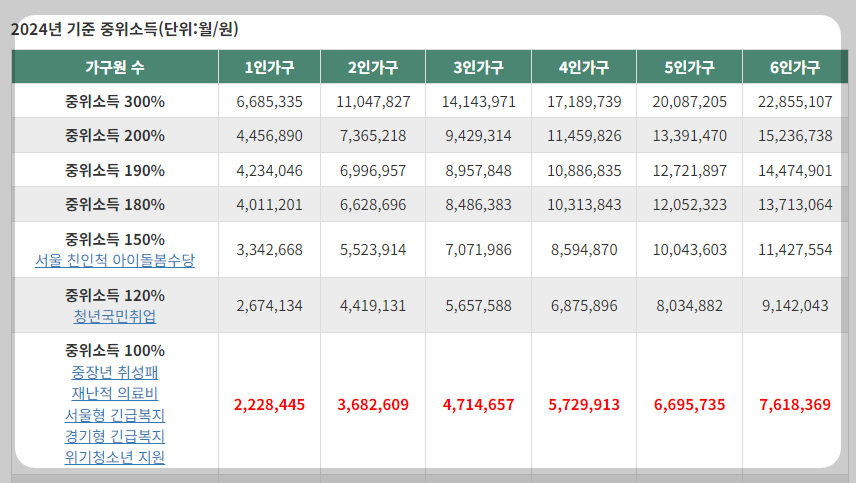
Task: Select the 중위소득 150% row label
Action: click(x=115, y=239)
